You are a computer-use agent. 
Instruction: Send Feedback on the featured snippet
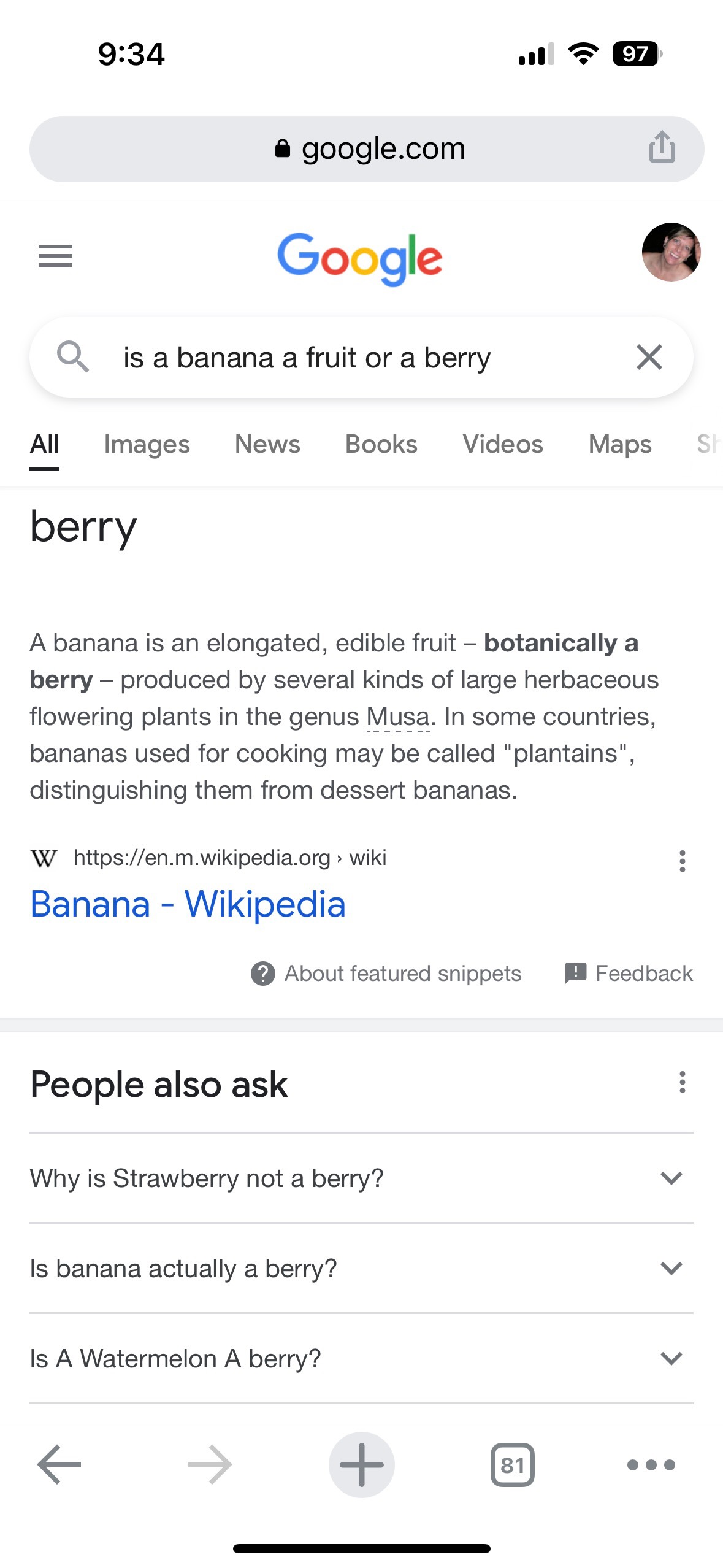(x=629, y=974)
